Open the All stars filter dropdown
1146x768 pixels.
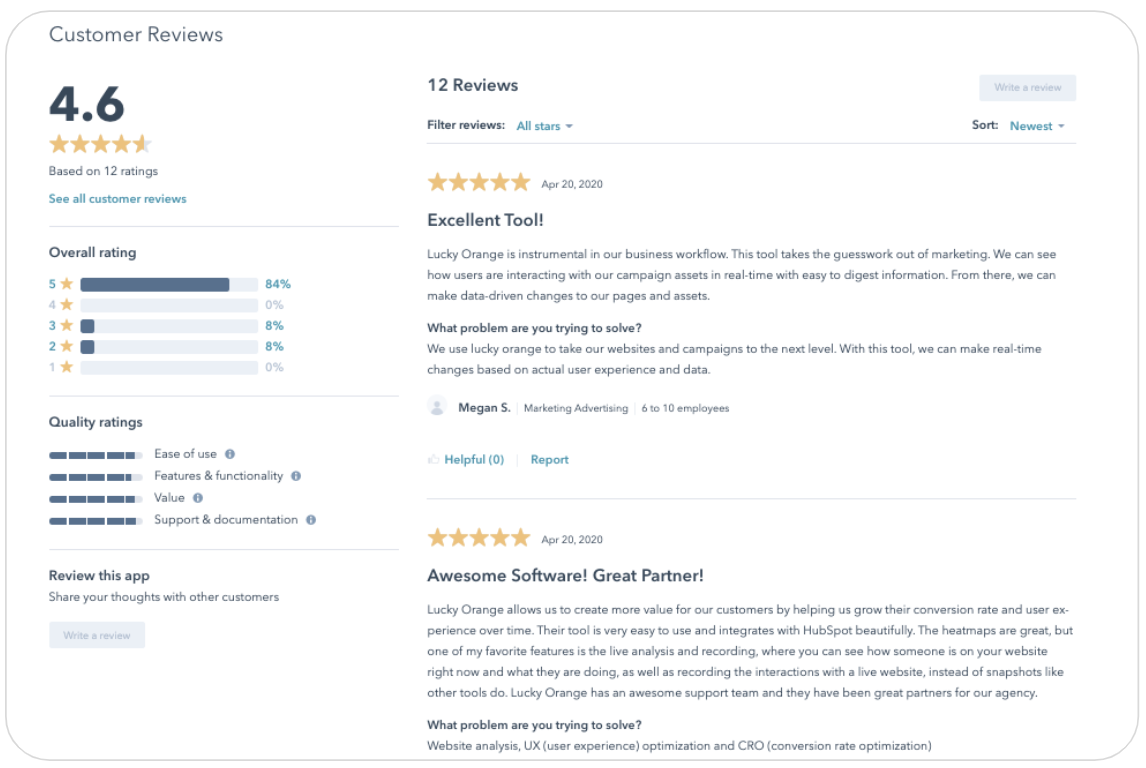click(545, 126)
